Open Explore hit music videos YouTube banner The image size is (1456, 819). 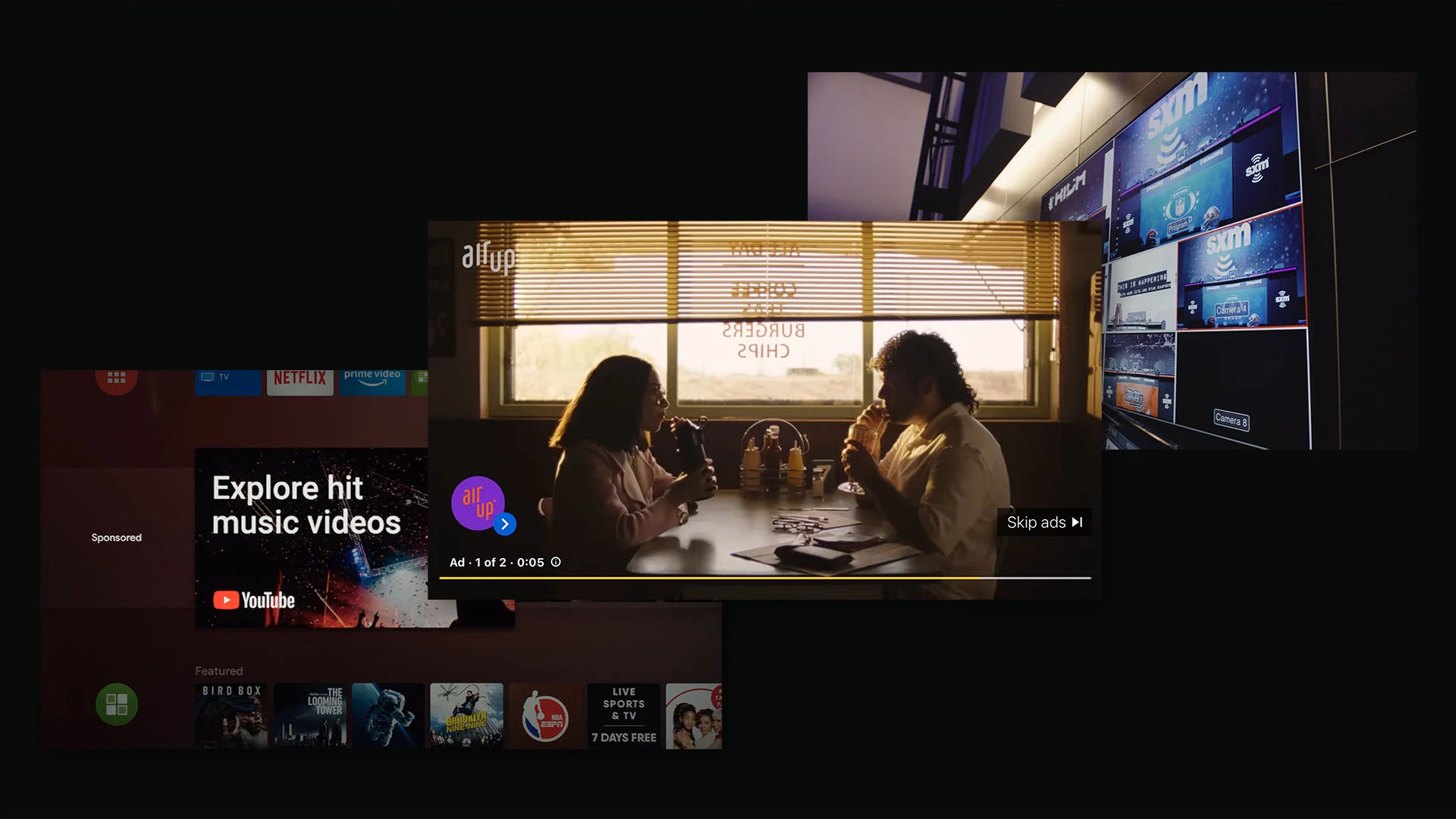(x=312, y=538)
